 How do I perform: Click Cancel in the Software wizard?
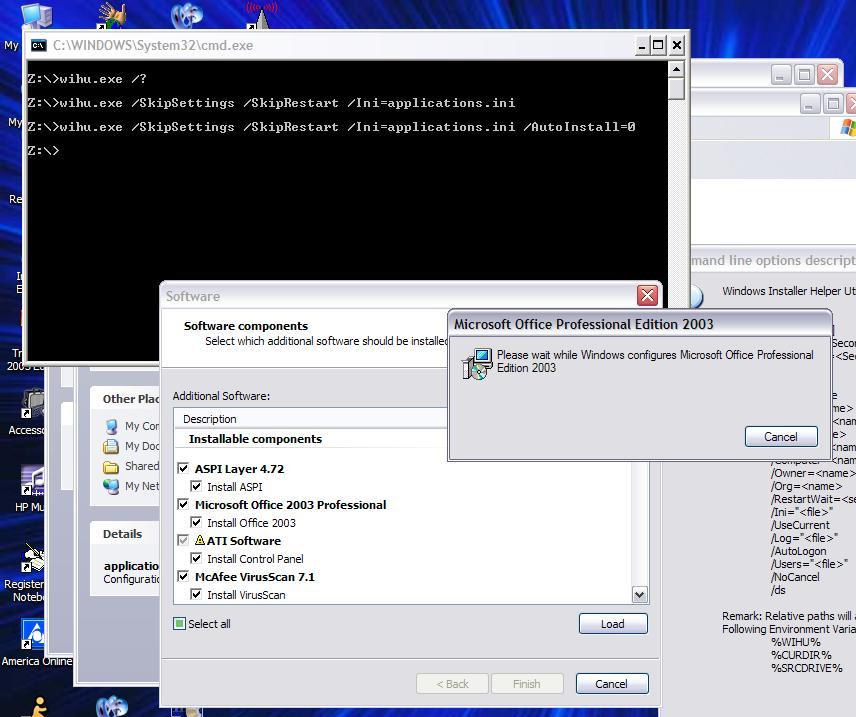[612, 684]
